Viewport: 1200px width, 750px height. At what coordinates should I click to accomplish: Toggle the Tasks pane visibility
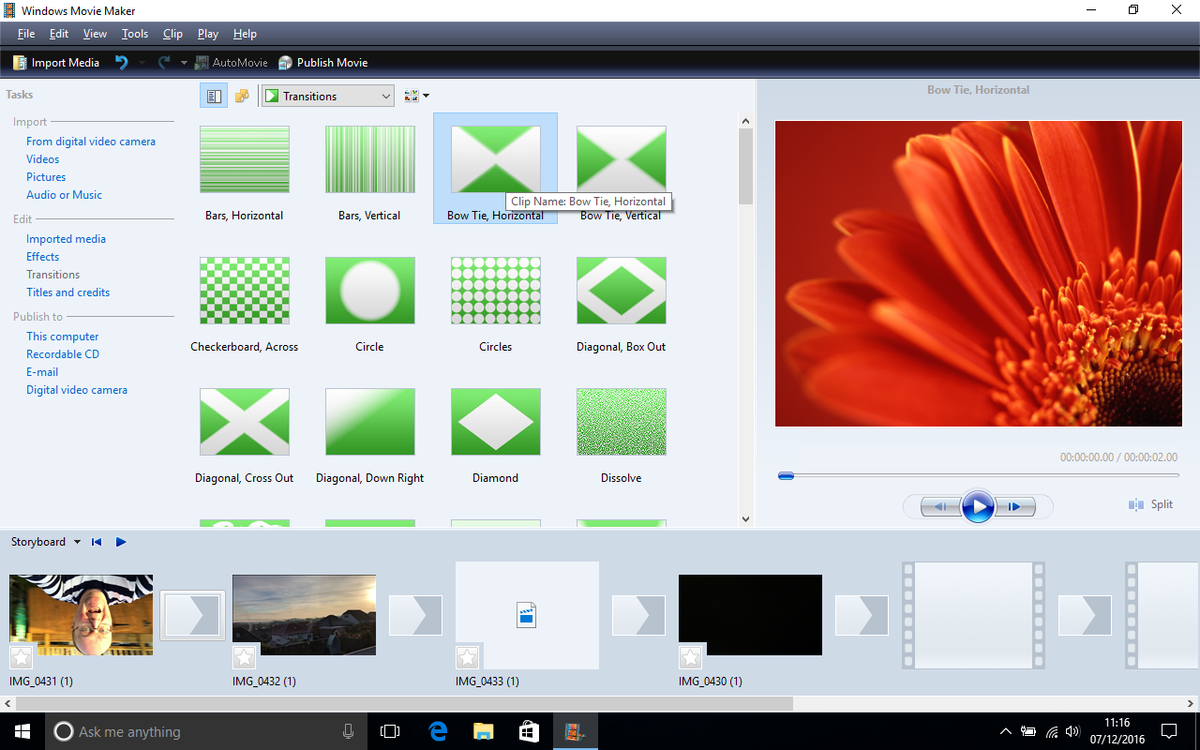pos(213,95)
